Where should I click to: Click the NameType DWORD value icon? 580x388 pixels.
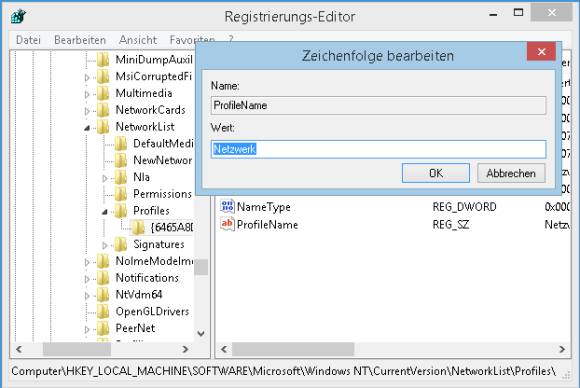click(227, 206)
